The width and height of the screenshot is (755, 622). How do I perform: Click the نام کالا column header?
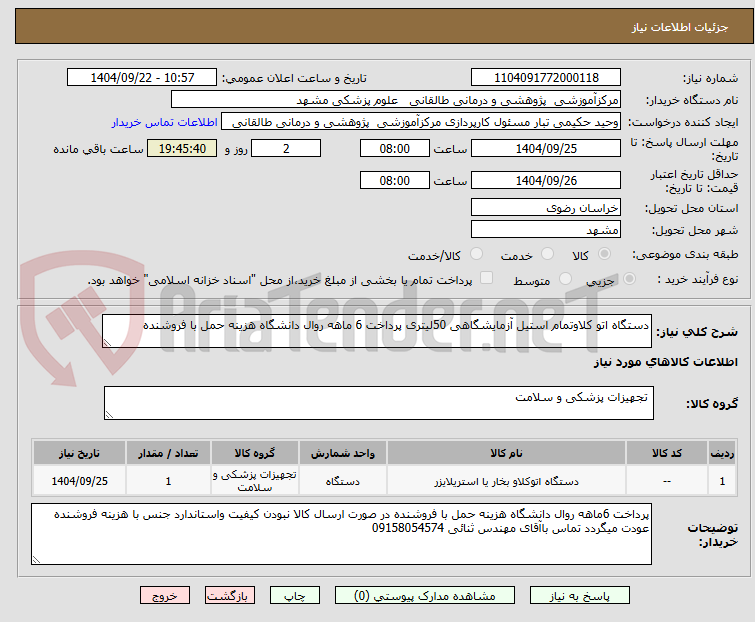point(506,453)
